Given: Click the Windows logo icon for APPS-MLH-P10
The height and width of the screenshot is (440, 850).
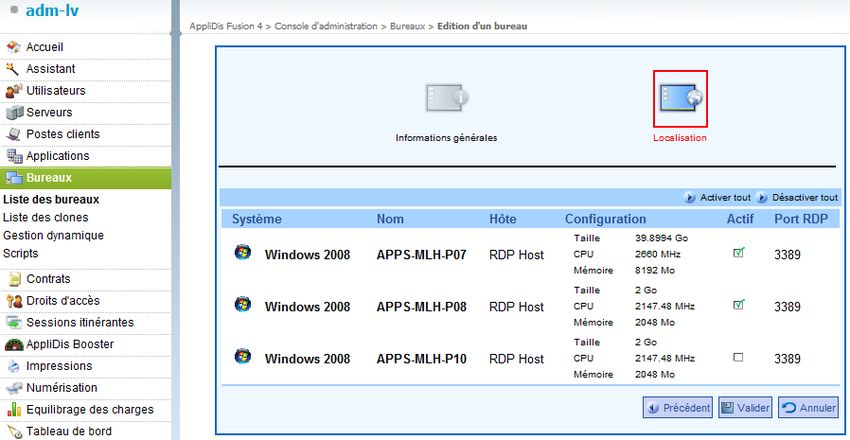Looking at the screenshot, I should click(242, 357).
